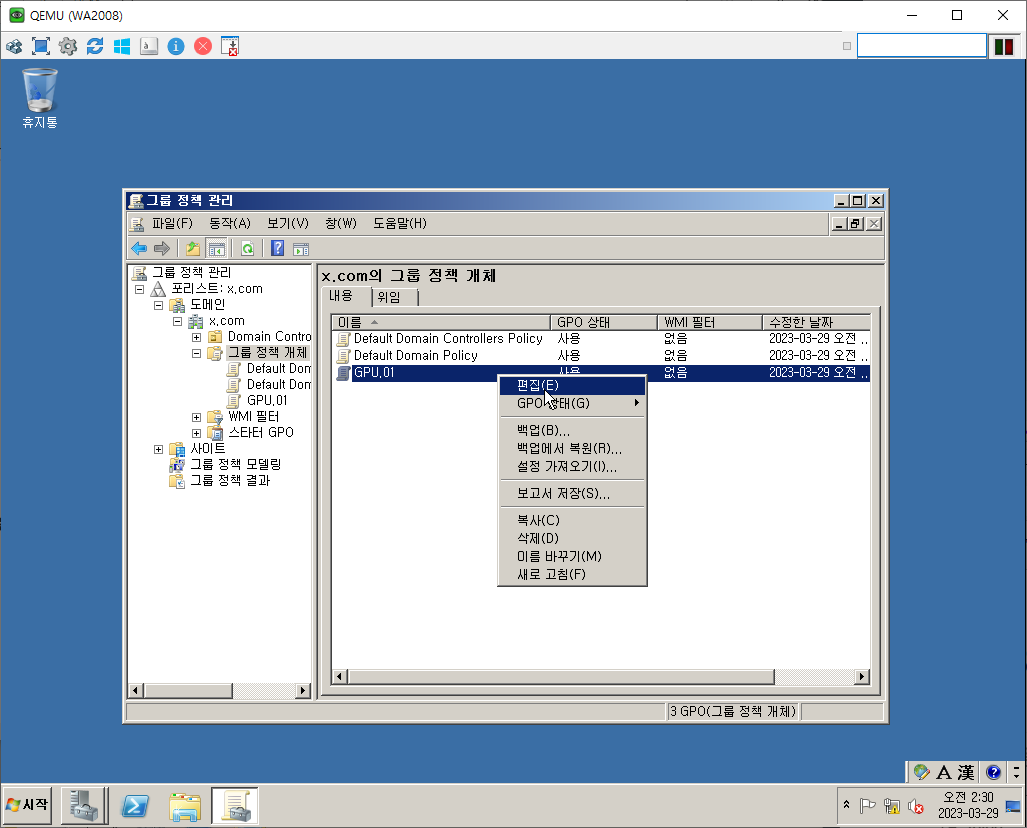Collapse the 그룹 정책 개체 node
The image size is (1027, 828).
196,353
